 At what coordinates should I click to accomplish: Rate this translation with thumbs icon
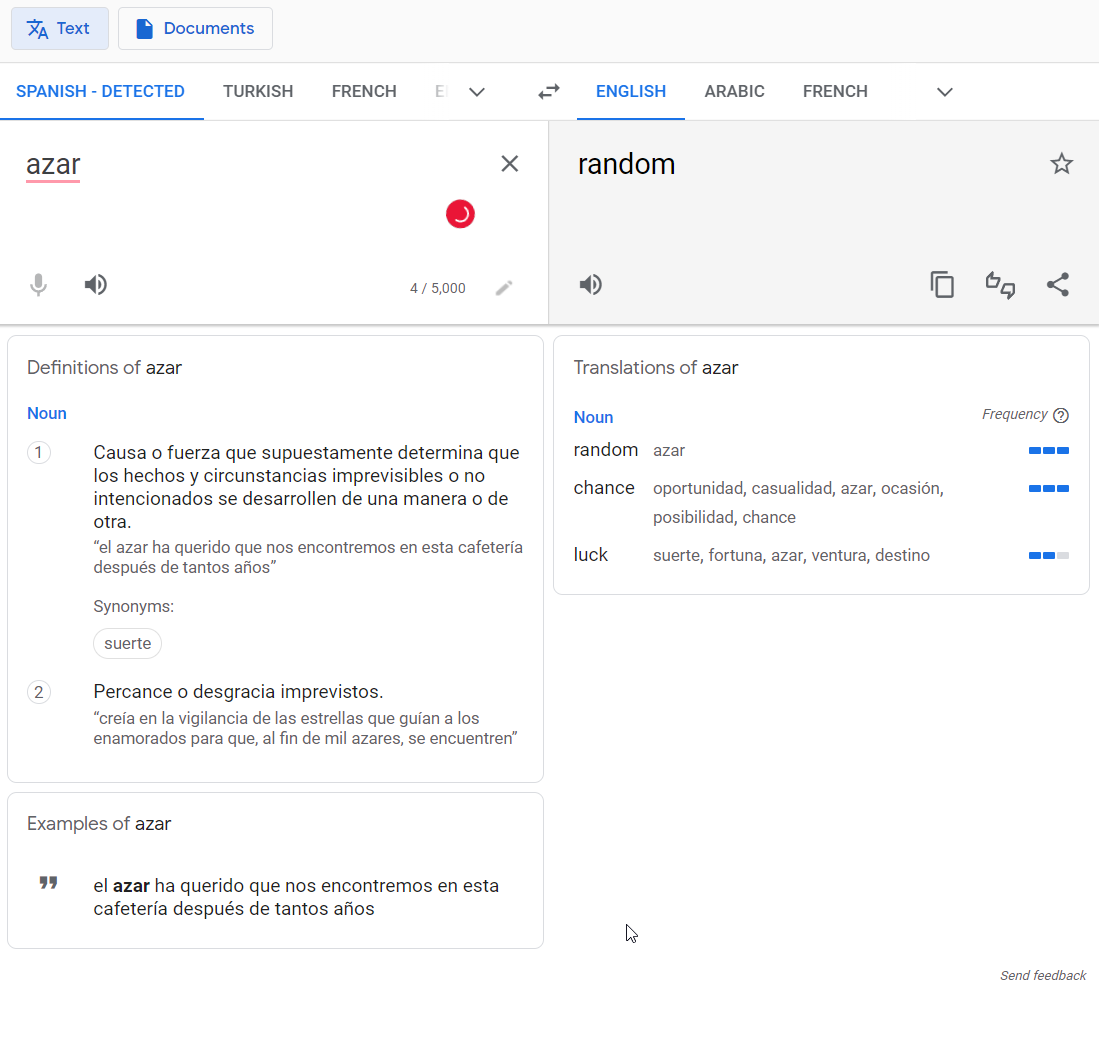[x=1000, y=286]
